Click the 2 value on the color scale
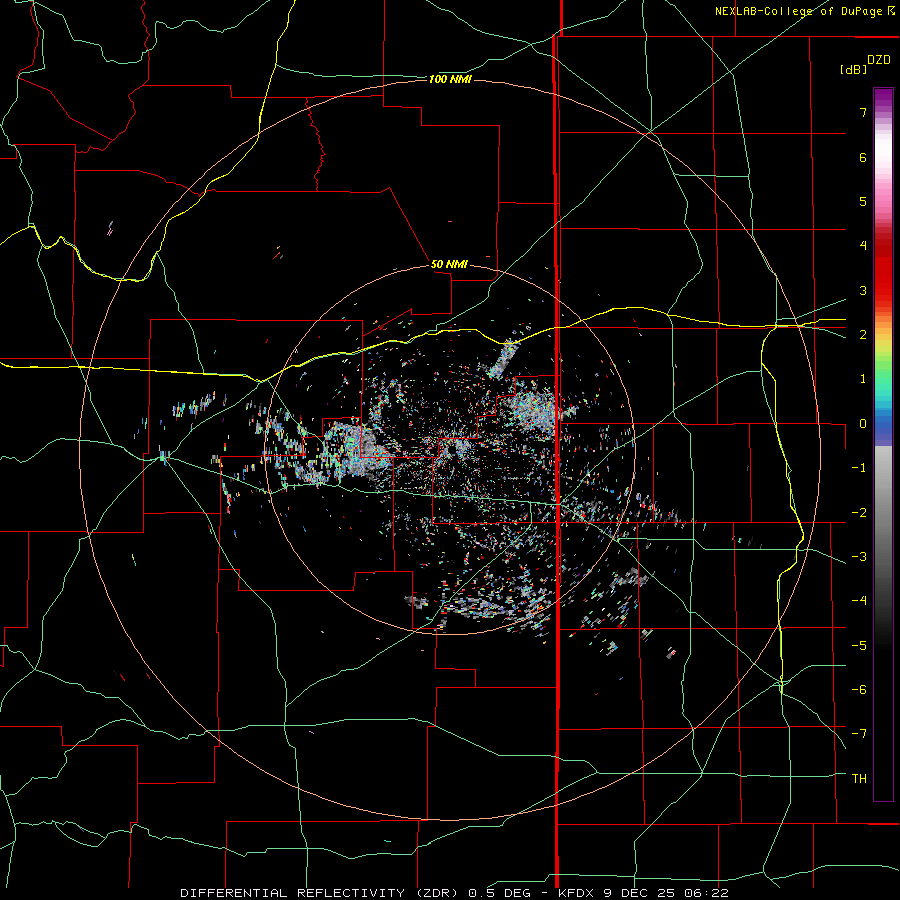The image size is (900, 900). click(863, 335)
